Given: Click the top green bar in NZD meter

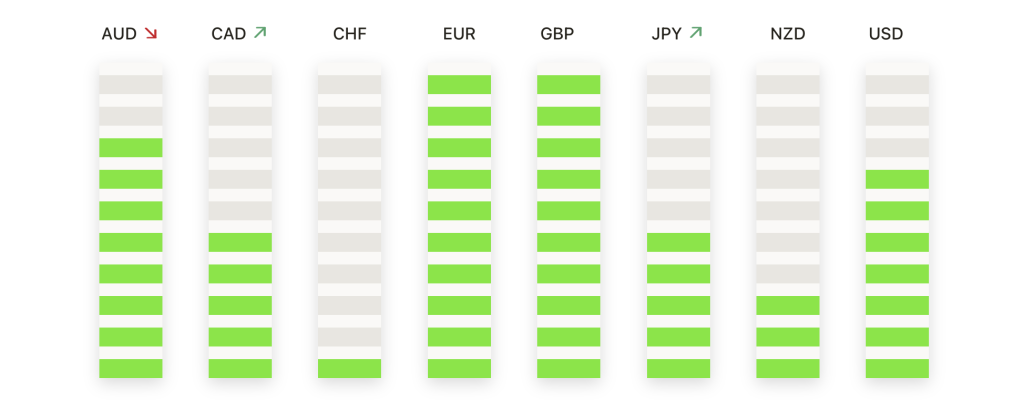Looking at the screenshot, I should click(x=788, y=305).
